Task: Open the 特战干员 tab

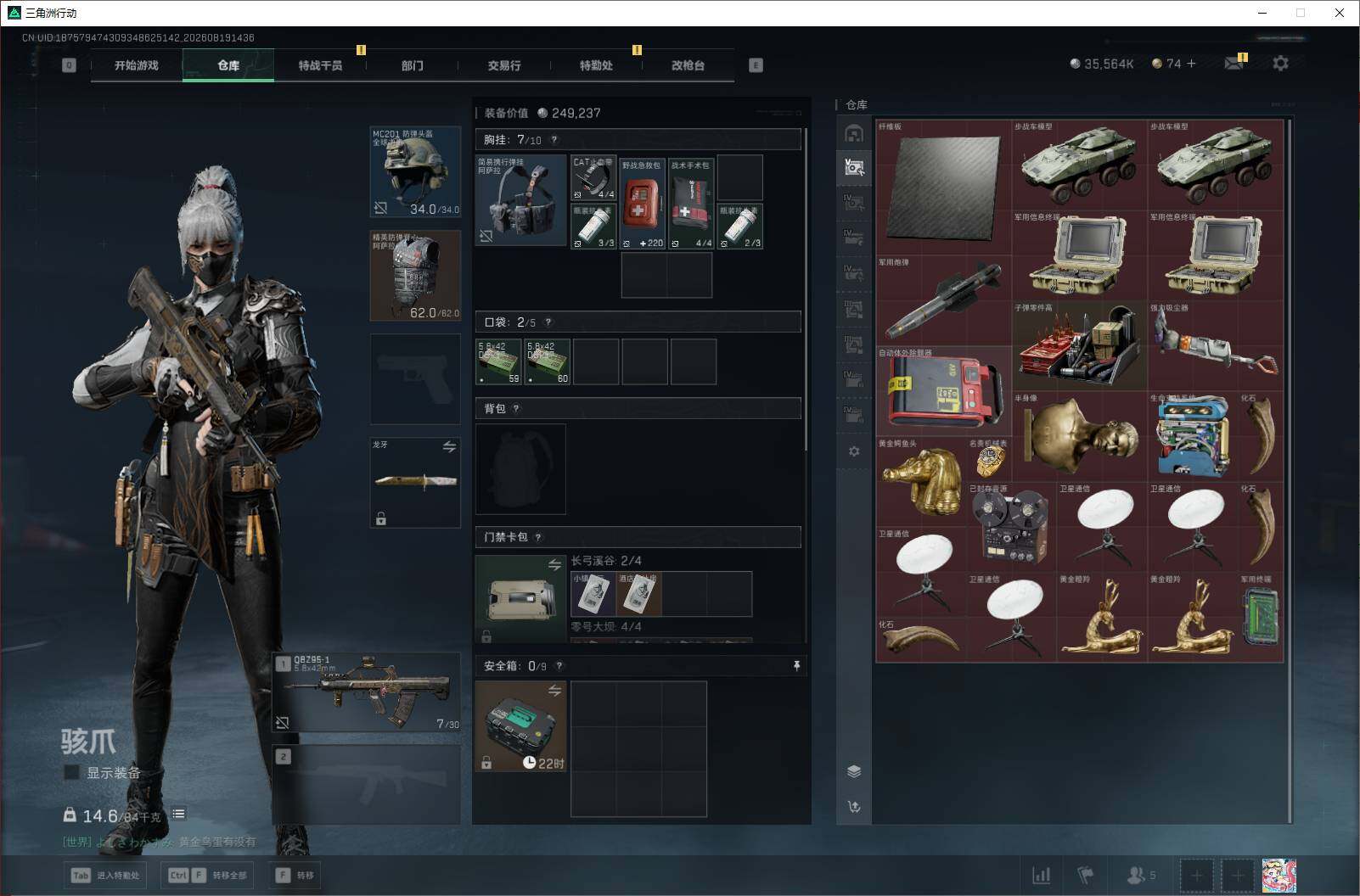Action: 320,65
